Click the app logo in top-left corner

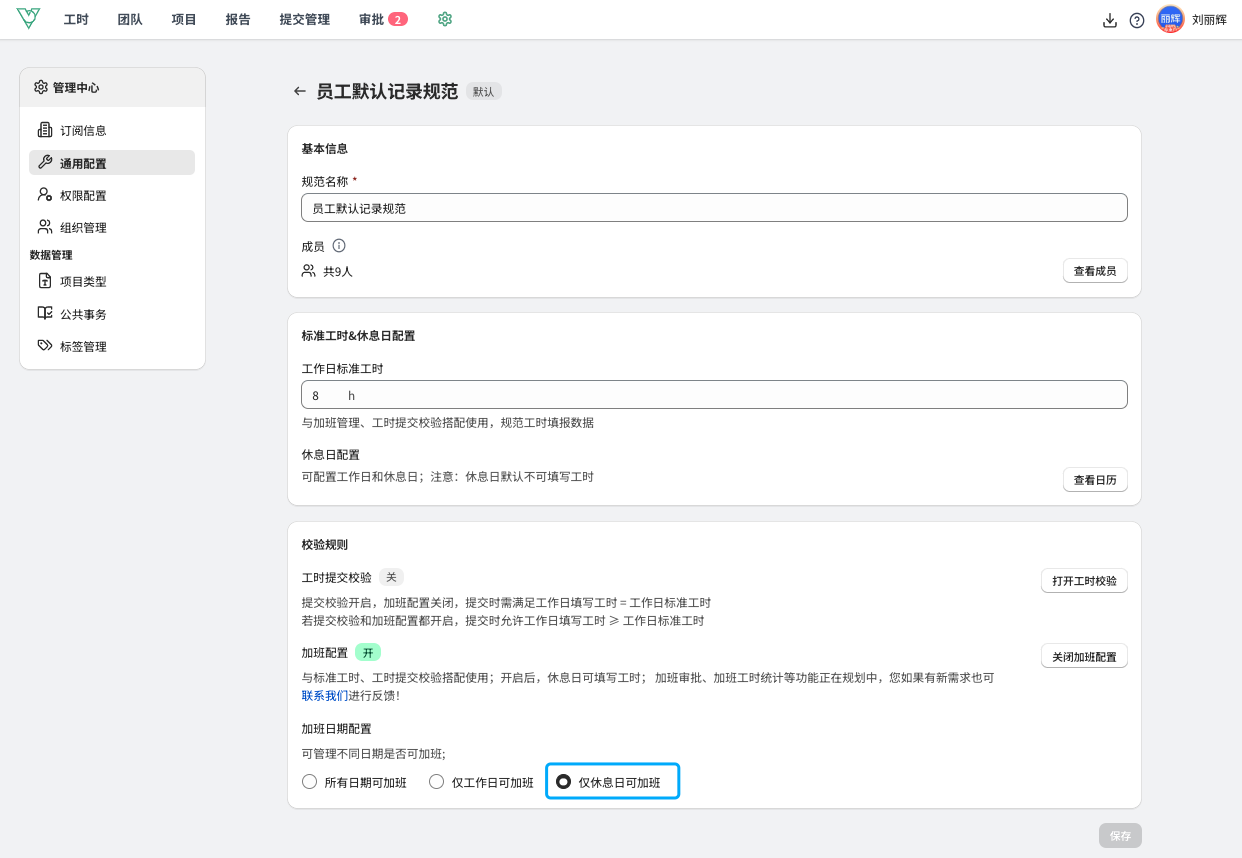tap(28, 19)
